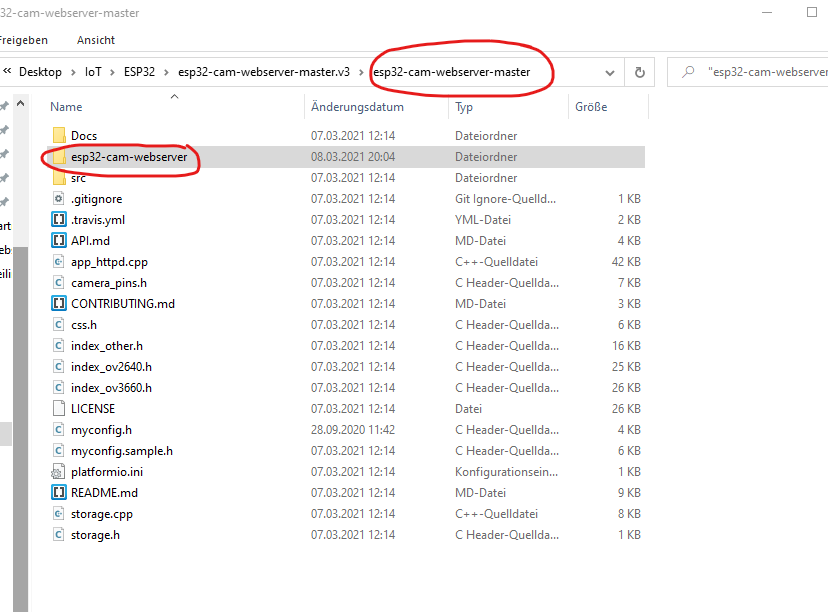The image size is (828, 612).
Task: Select the .gitignore file icon
Action: pyautogui.click(x=59, y=199)
